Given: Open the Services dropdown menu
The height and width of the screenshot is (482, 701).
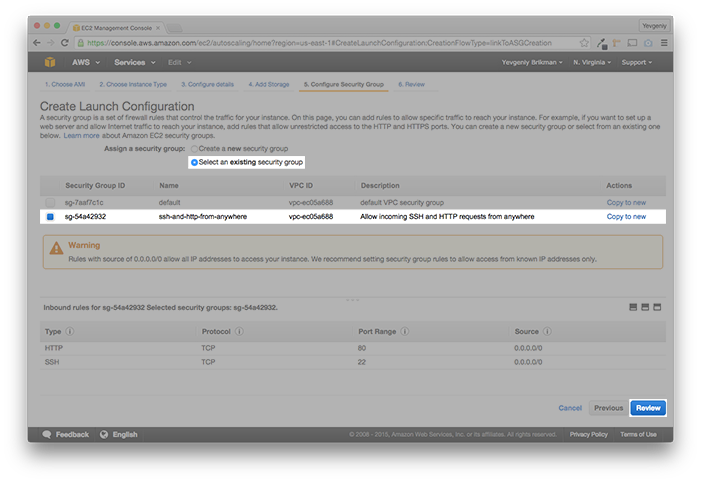Looking at the screenshot, I should (x=135, y=62).
